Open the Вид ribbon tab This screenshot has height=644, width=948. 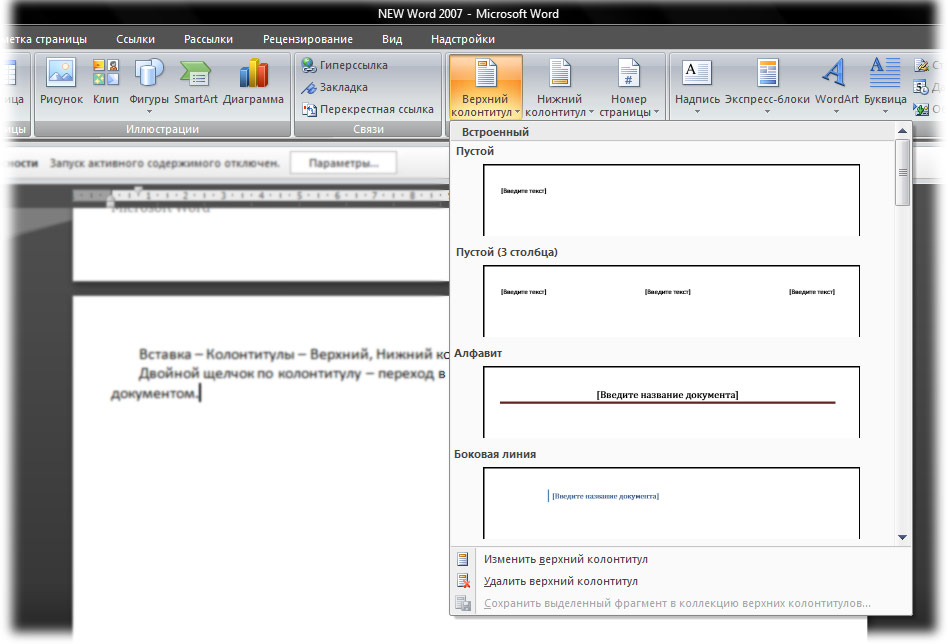click(392, 39)
